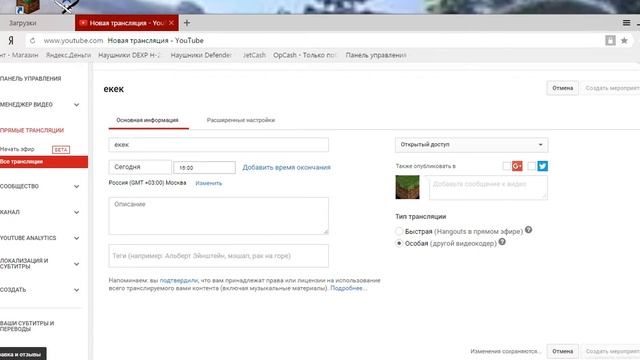Open Открытый доступ privacy dropdown
This screenshot has height=360, width=640.
471,144
